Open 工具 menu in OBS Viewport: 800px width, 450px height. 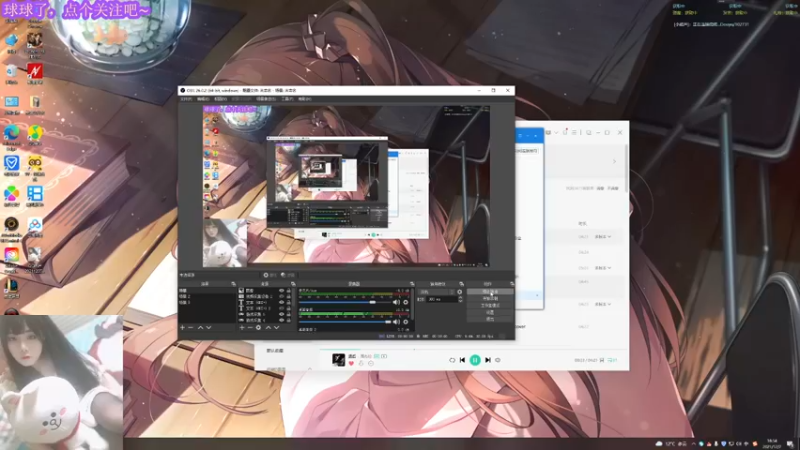click(x=287, y=99)
